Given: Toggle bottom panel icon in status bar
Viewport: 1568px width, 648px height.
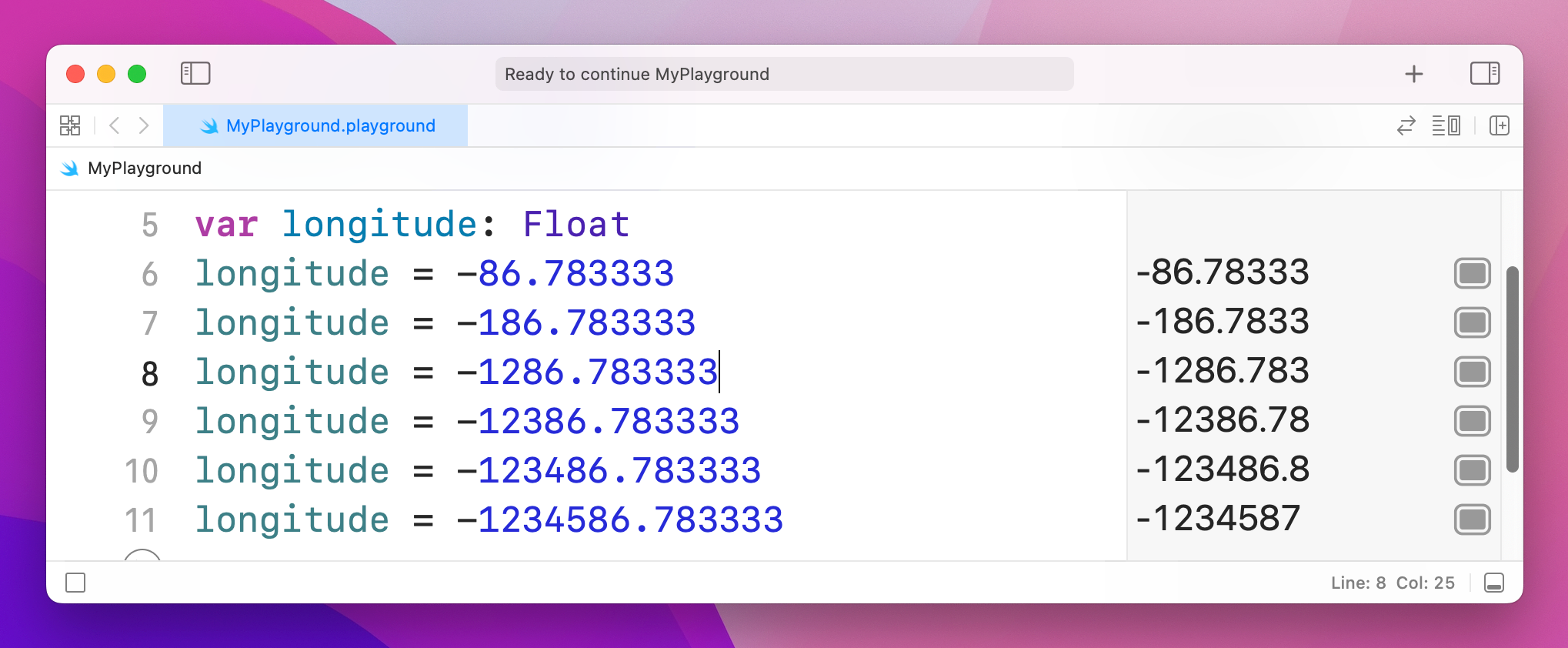Looking at the screenshot, I should pyautogui.click(x=1494, y=583).
